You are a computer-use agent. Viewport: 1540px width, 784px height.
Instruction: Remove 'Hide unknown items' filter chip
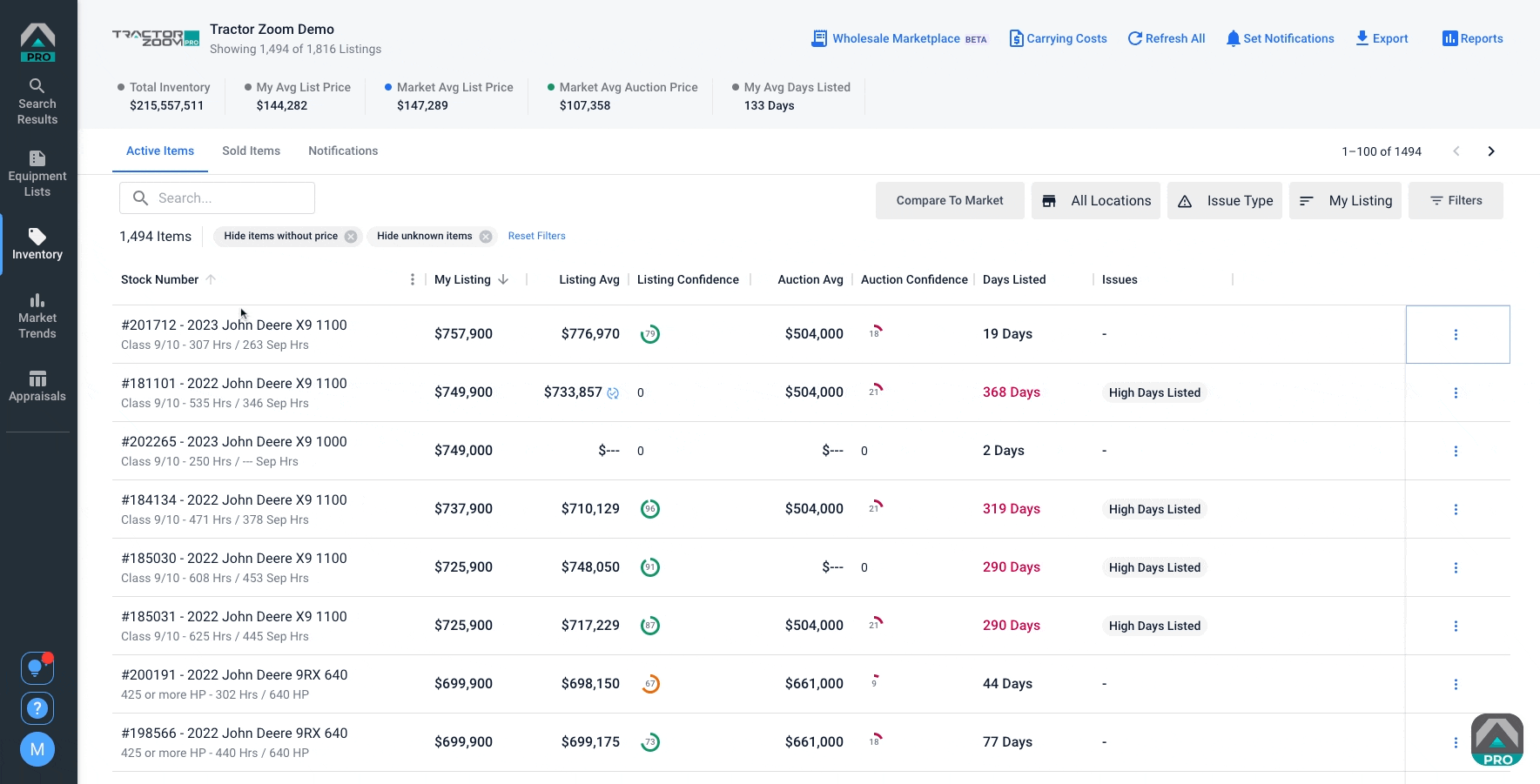[x=486, y=236]
